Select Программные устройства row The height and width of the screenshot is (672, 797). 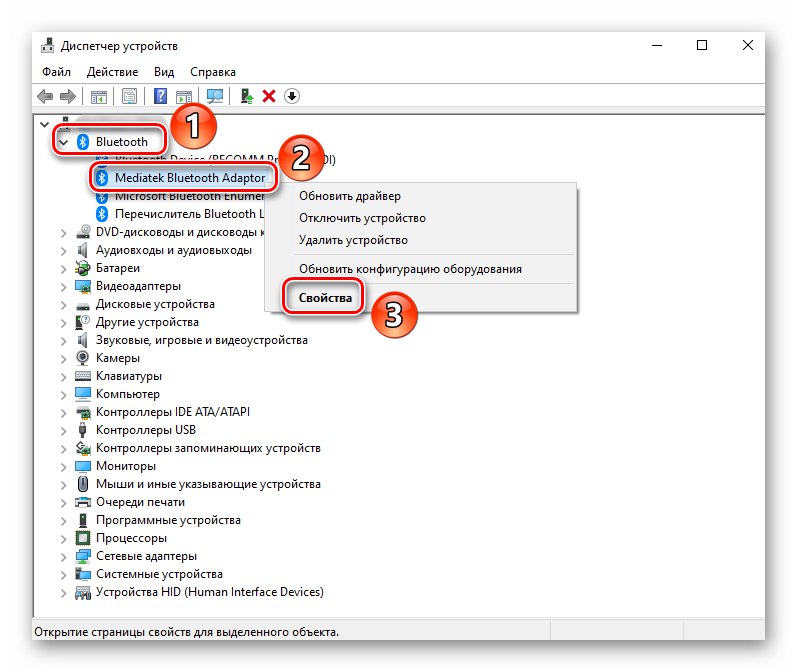(168, 520)
